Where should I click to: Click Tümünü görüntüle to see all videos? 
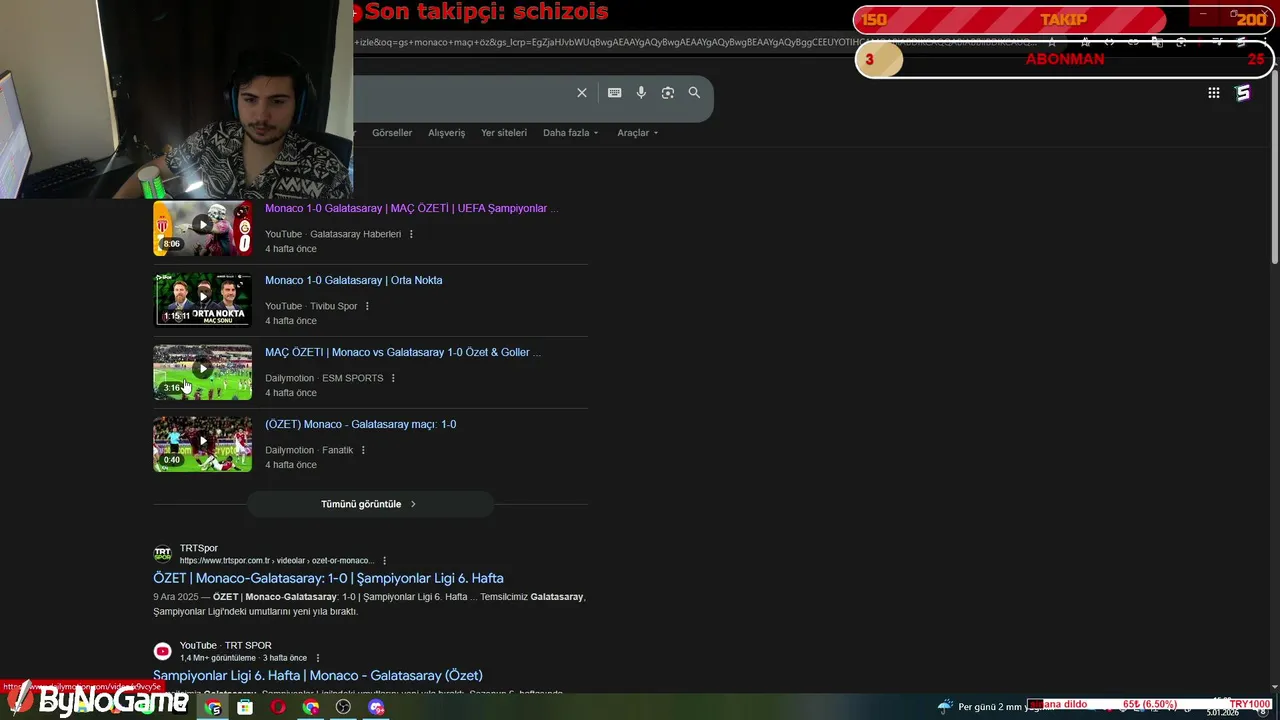370,504
